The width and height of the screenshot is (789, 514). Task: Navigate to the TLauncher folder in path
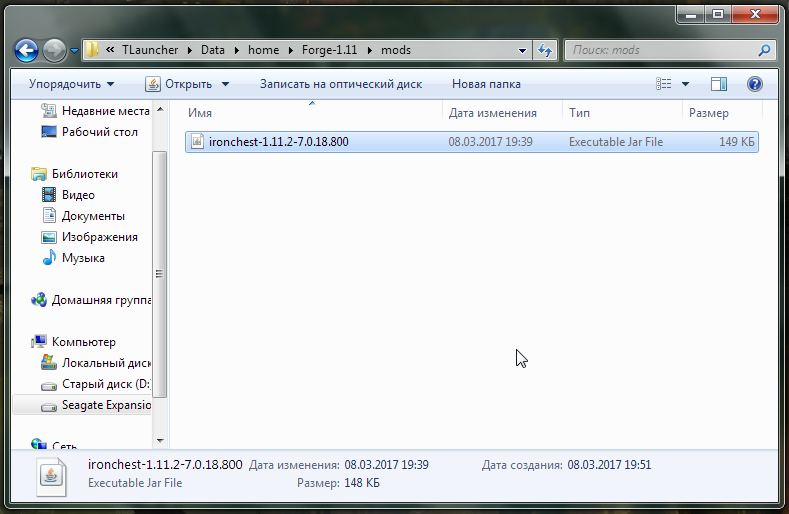(150, 50)
